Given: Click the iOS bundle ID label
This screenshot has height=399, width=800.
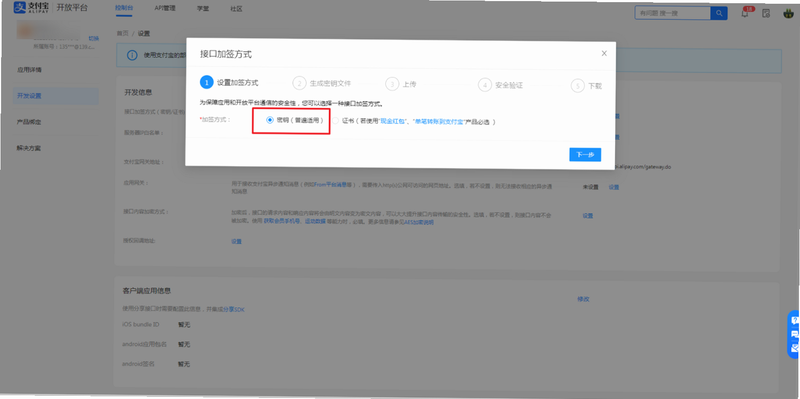Looking at the screenshot, I should [141, 325].
